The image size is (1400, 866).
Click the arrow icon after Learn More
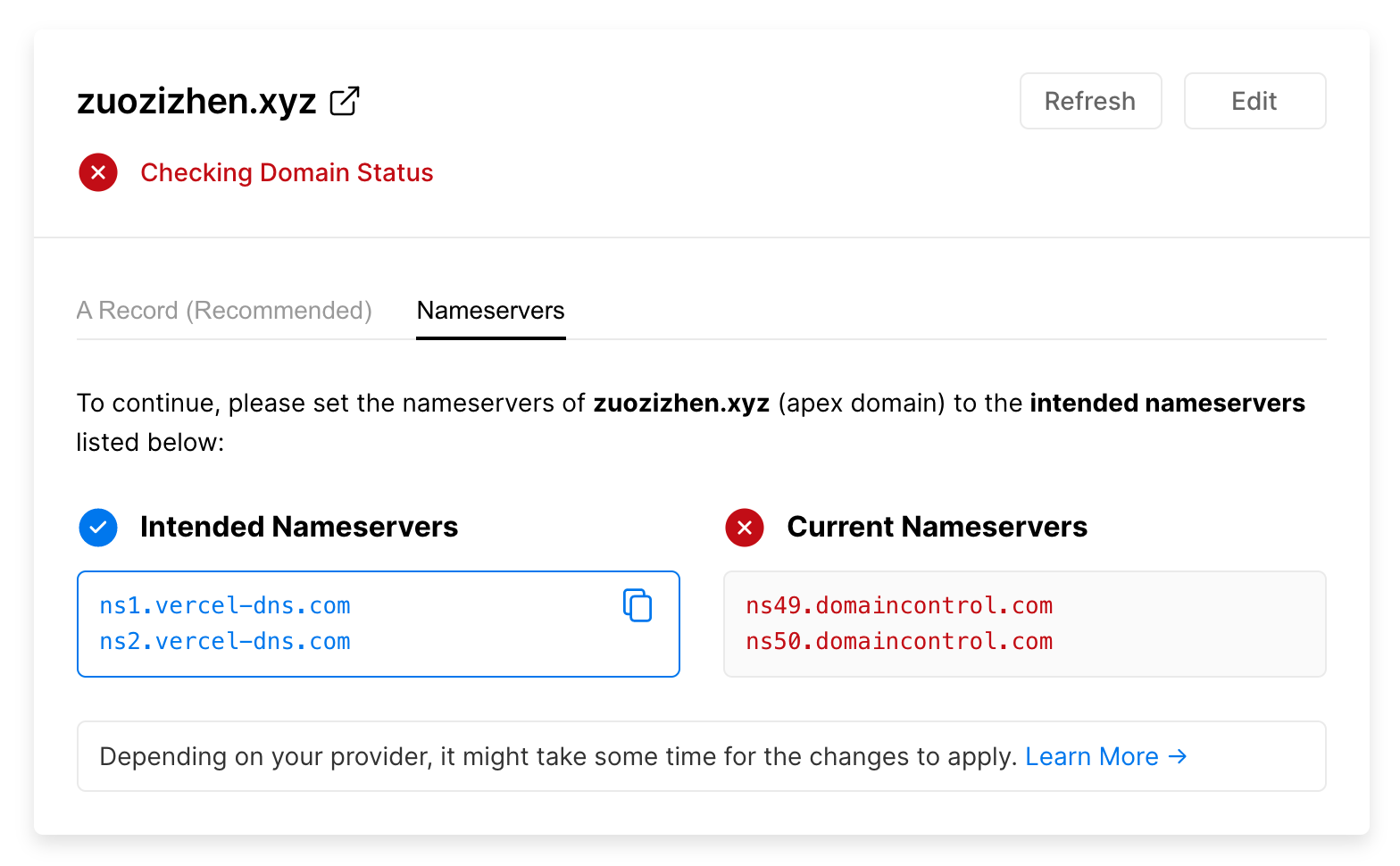point(1179,756)
